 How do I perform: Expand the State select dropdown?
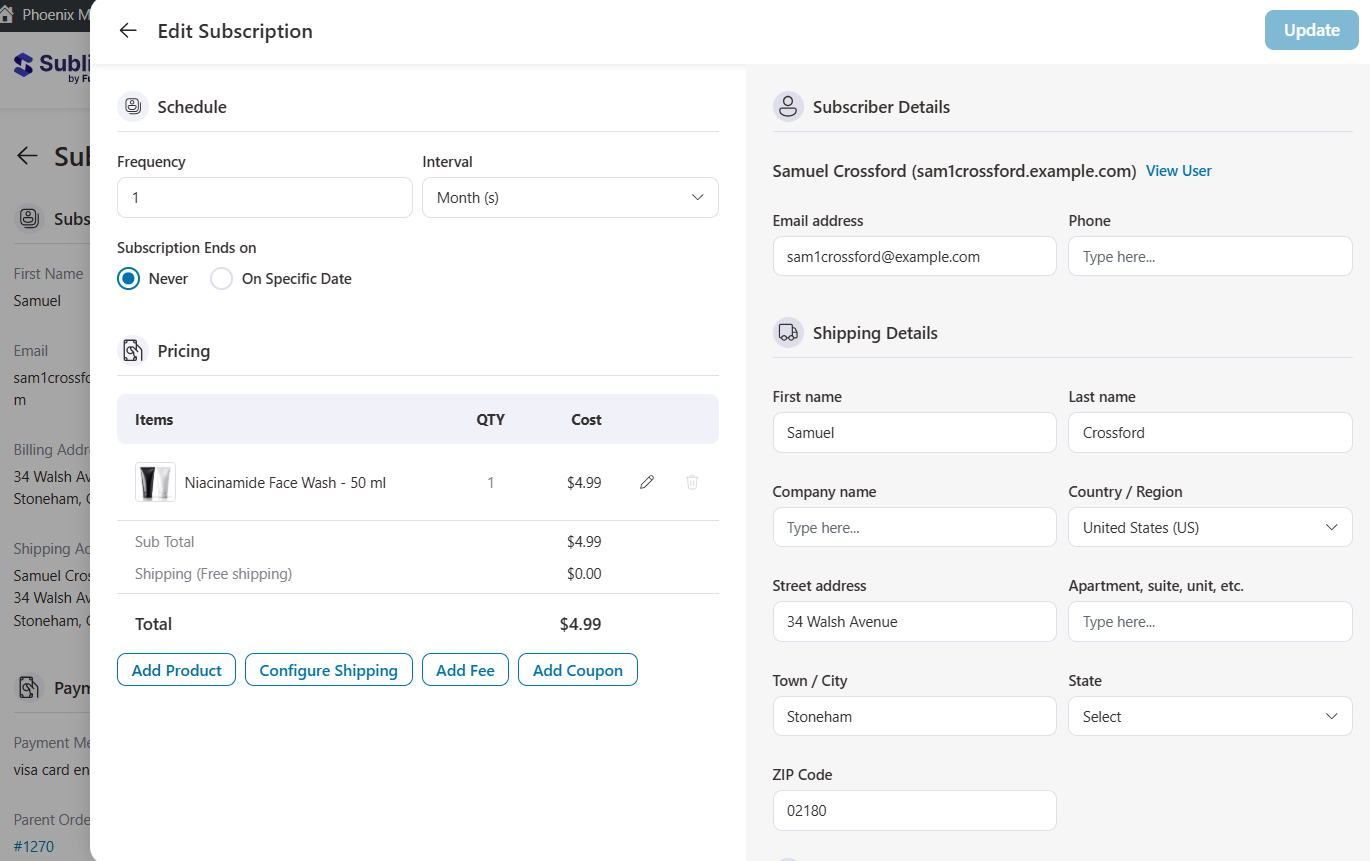tap(1210, 716)
